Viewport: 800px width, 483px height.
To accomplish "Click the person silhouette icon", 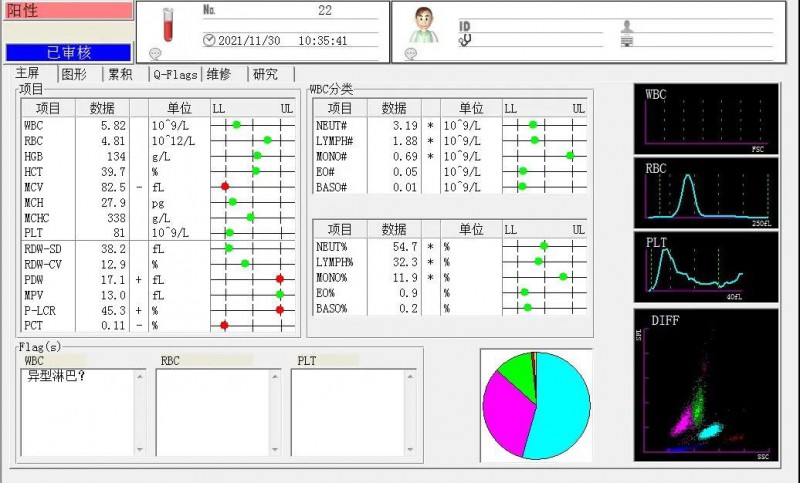I will [628, 27].
